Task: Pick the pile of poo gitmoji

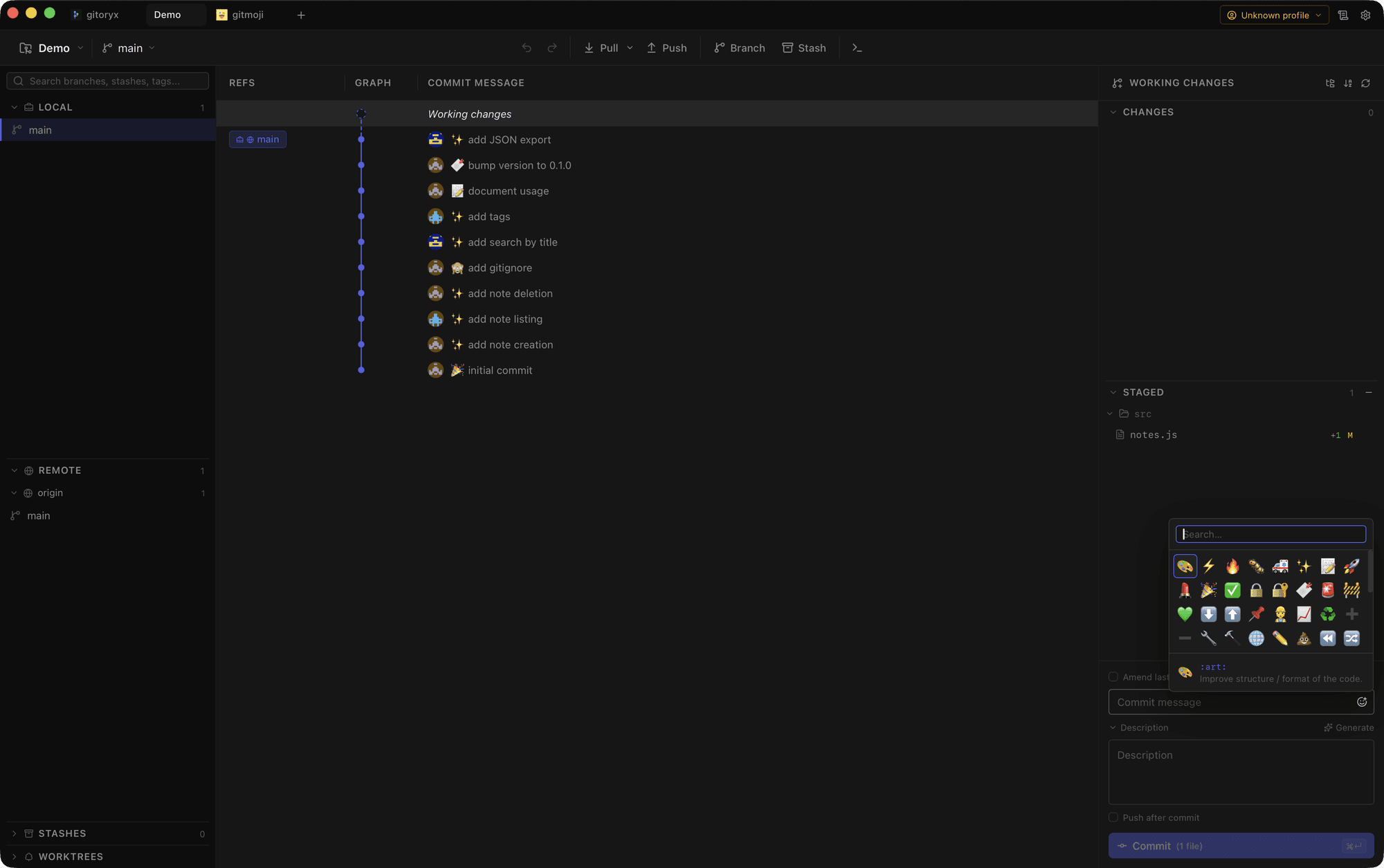Action: point(1304,638)
